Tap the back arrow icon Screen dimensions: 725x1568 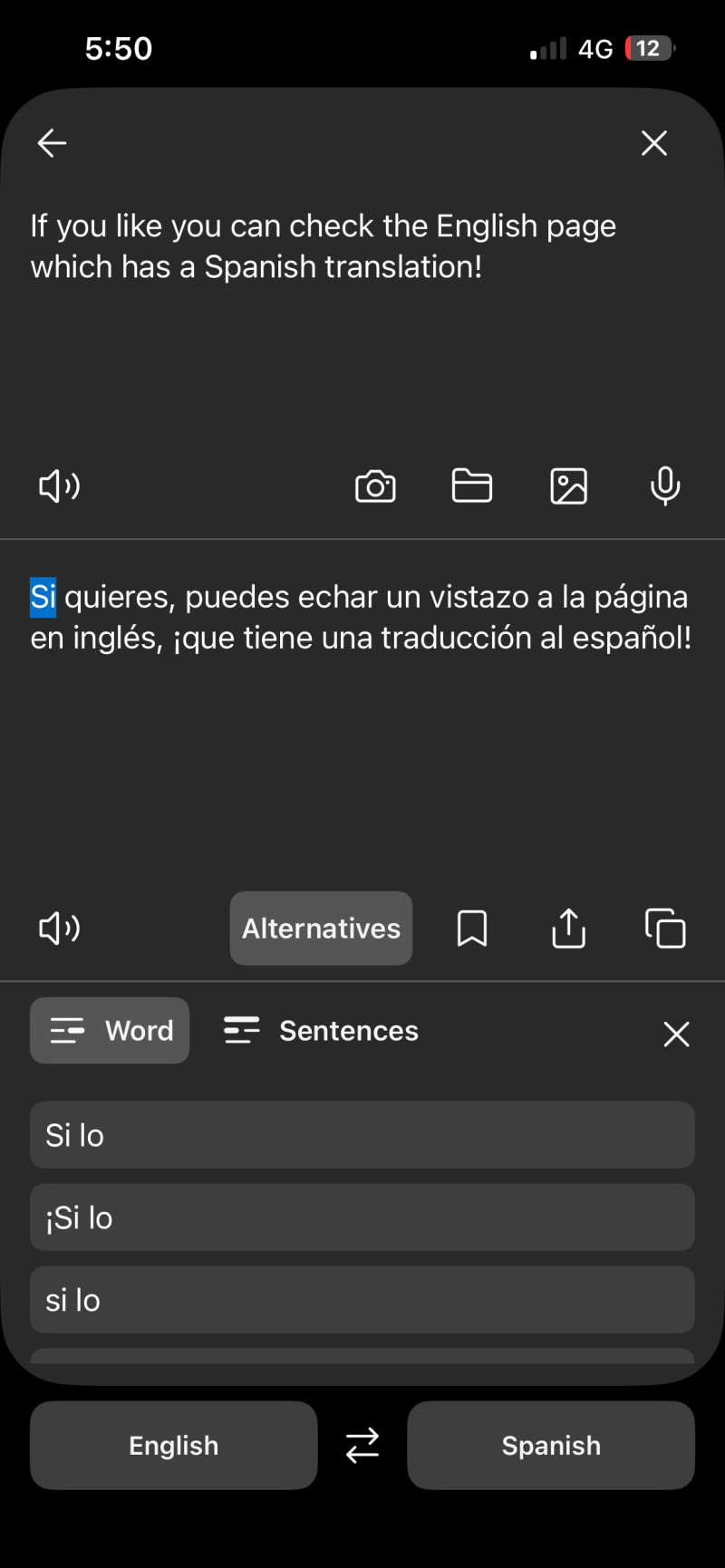[52, 143]
